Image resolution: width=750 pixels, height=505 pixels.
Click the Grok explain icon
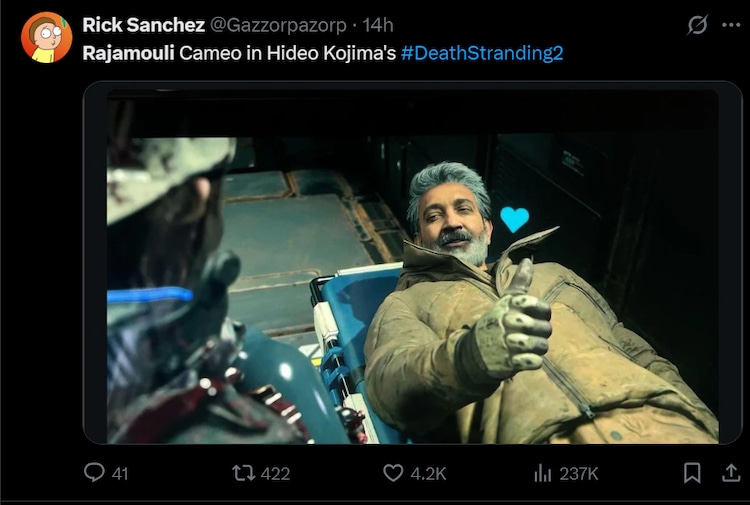697,26
